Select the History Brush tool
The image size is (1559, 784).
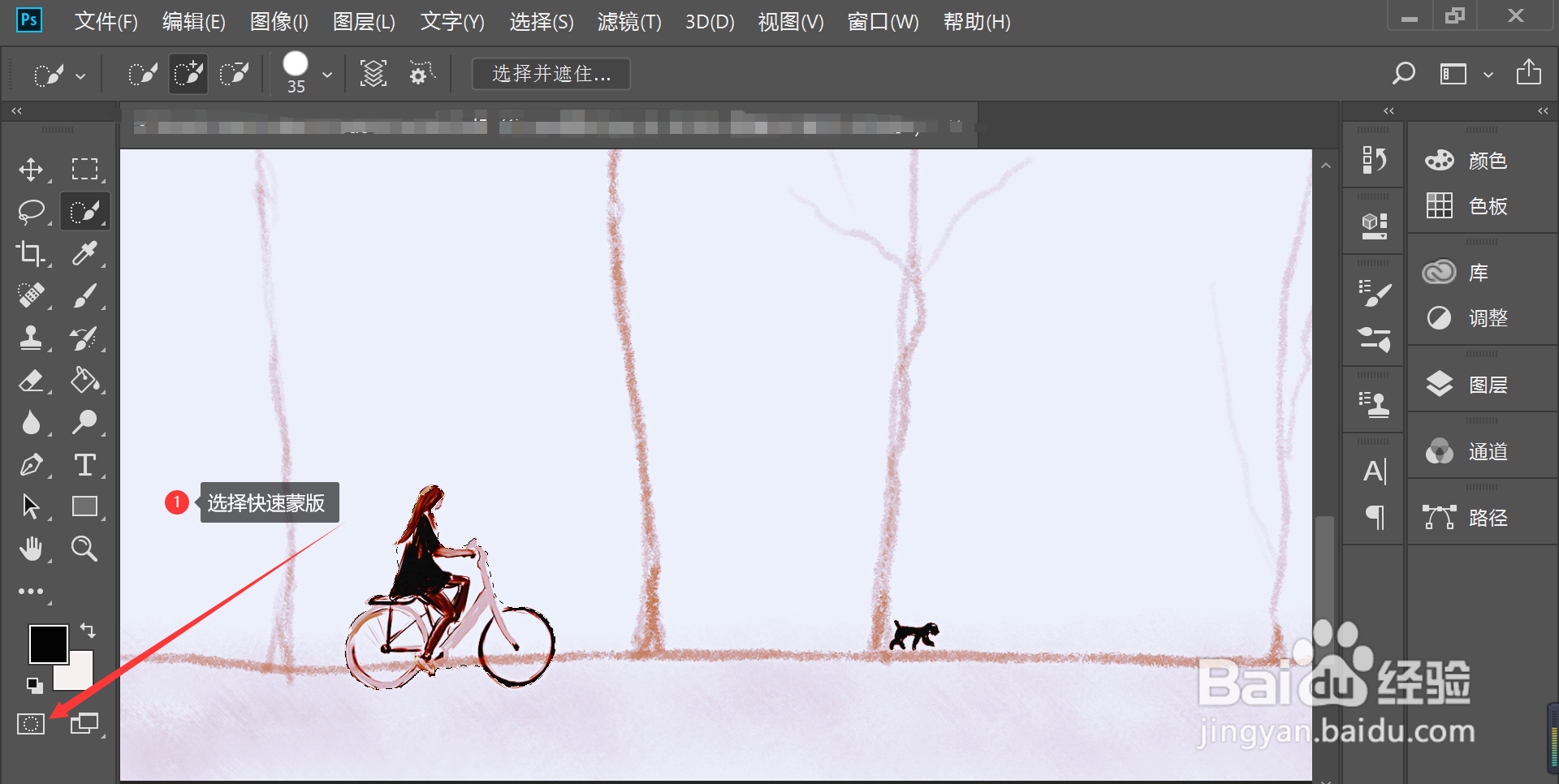(x=84, y=338)
